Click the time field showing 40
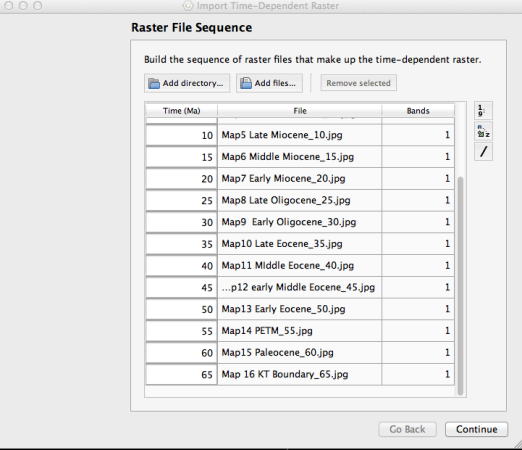 (181, 266)
